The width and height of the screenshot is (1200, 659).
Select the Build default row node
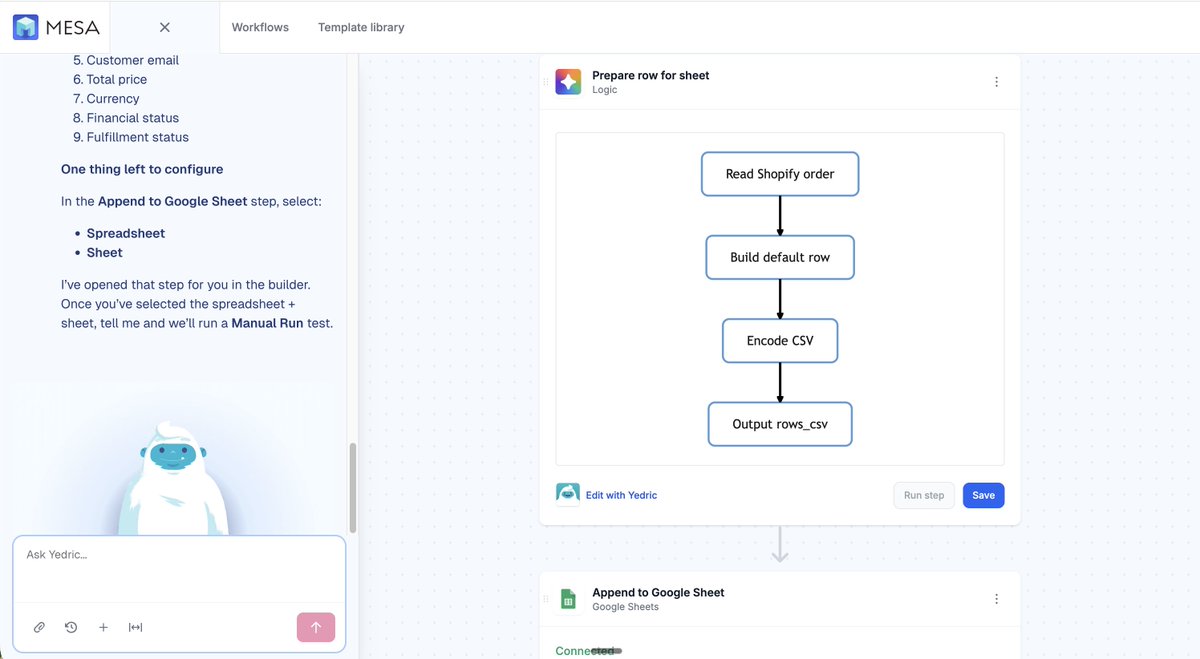pyautogui.click(x=780, y=257)
